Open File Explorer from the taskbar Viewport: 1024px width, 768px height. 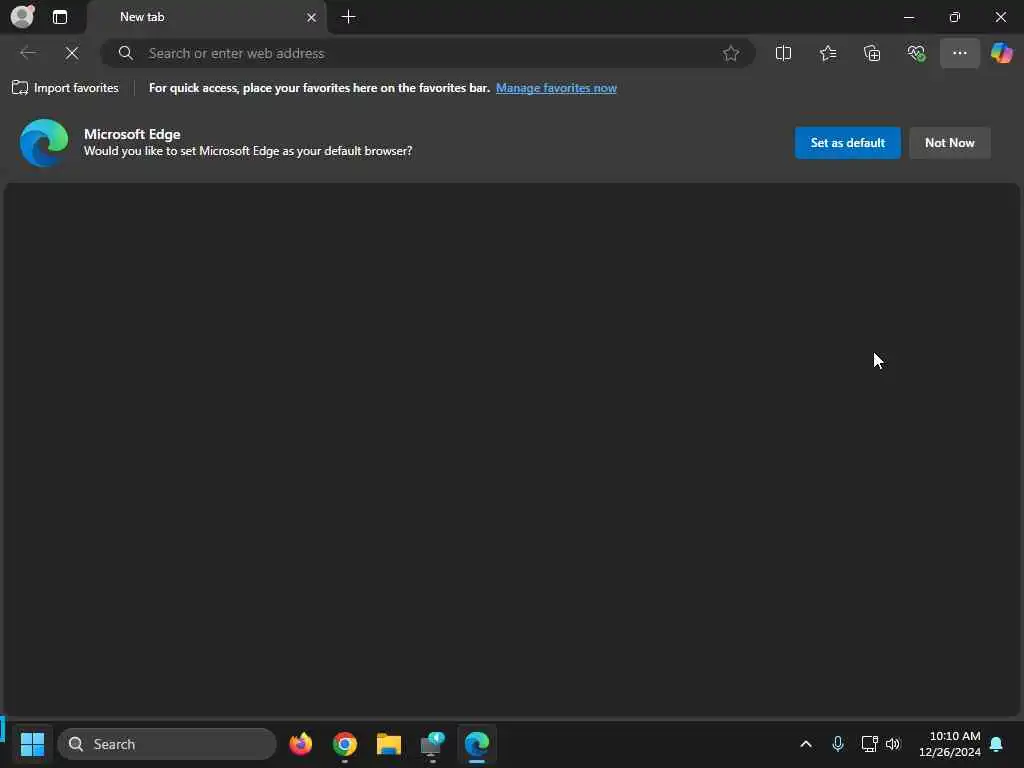click(389, 744)
